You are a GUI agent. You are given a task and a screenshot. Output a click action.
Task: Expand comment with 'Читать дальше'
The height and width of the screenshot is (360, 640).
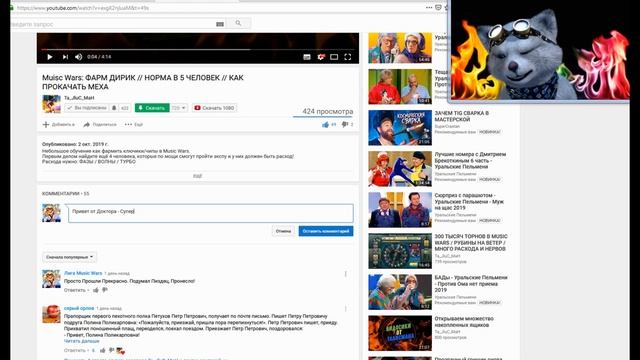pos(82,341)
